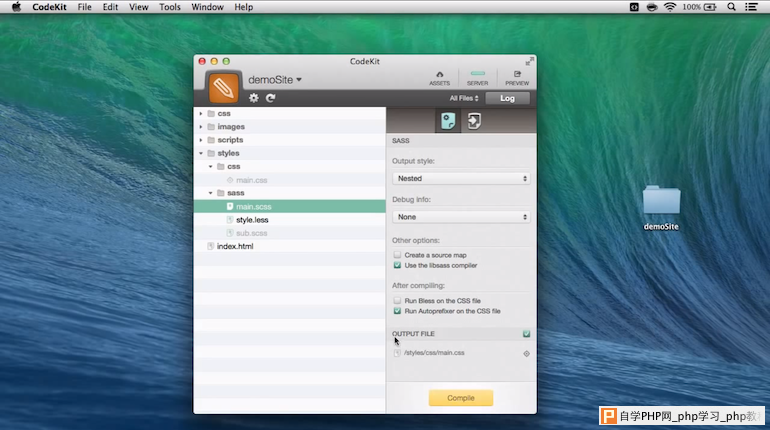The image size is (770, 430).
Task: Toggle Use the libsass compiler checkbox
Action: pyautogui.click(x=397, y=265)
